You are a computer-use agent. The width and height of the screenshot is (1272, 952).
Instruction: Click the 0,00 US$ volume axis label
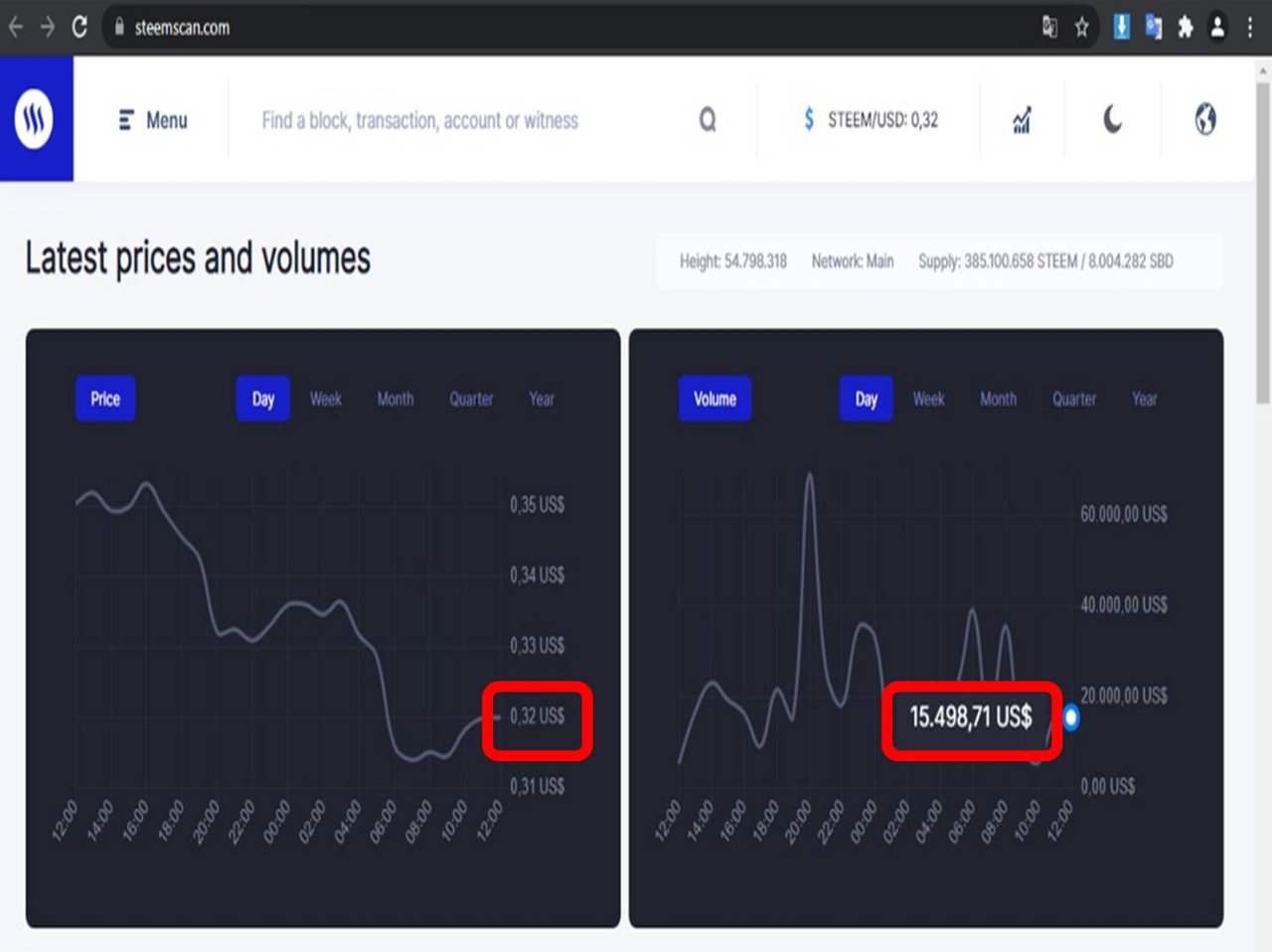(x=1108, y=787)
